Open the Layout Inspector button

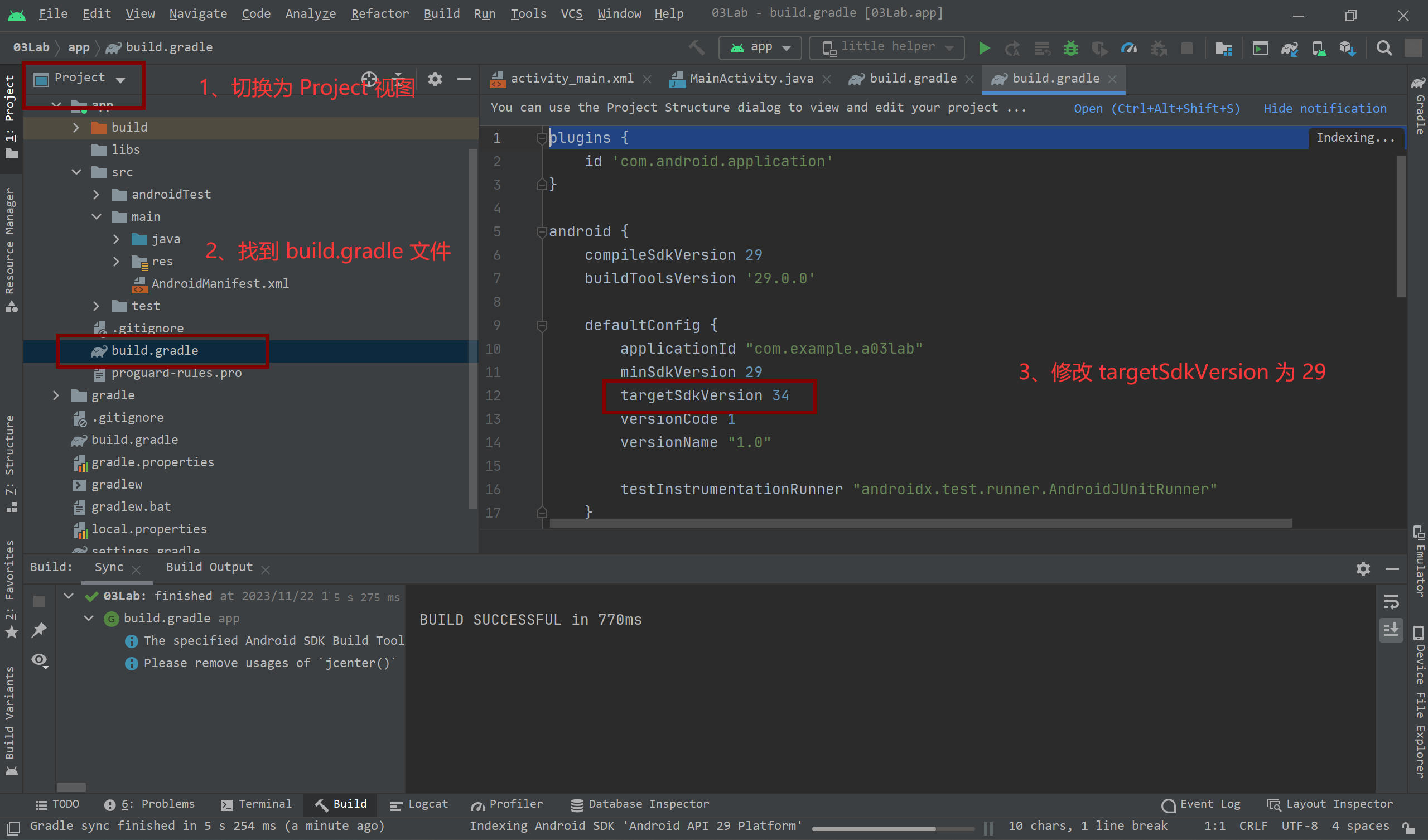1330,804
